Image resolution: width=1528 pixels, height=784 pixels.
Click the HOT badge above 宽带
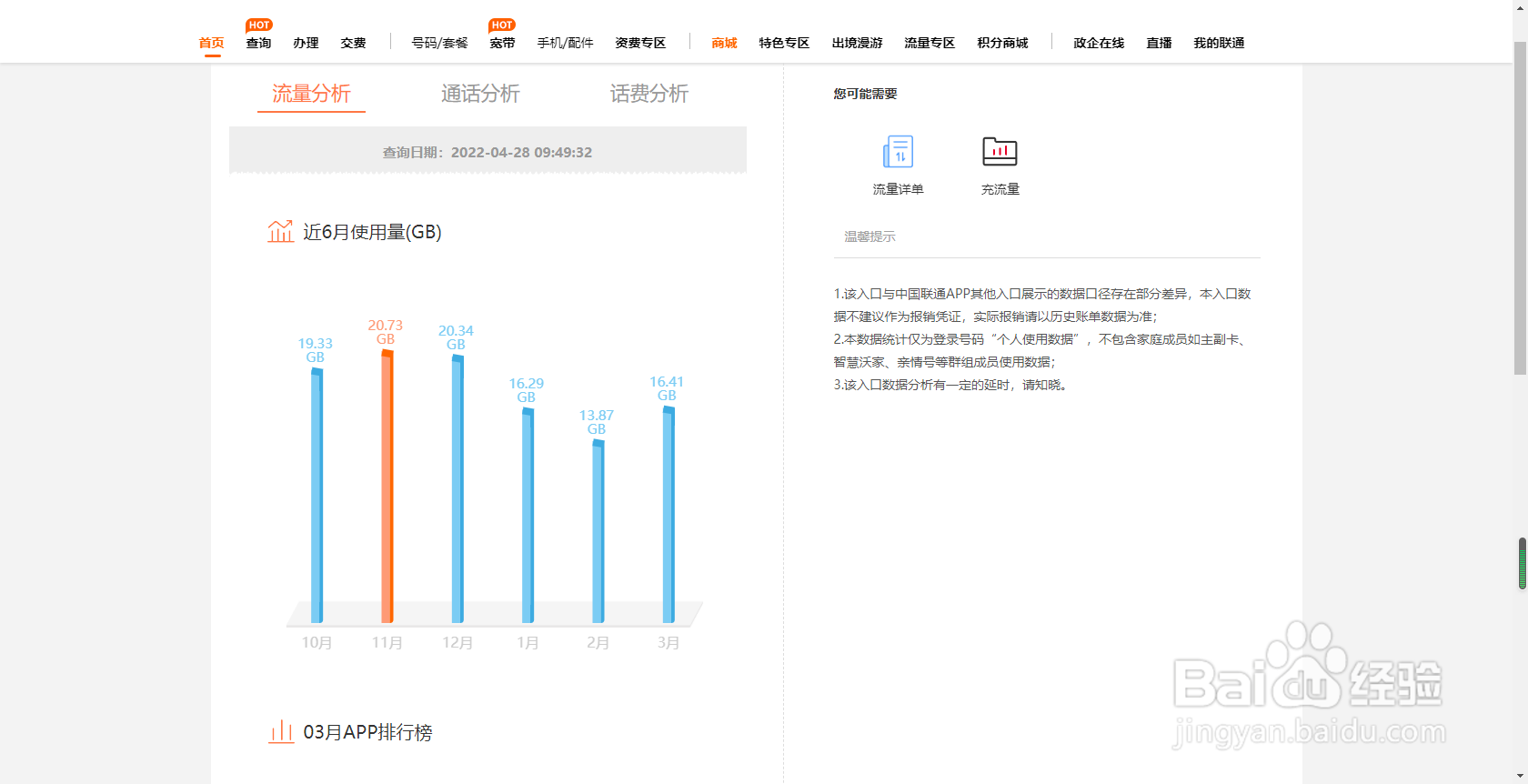tap(502, 25)
